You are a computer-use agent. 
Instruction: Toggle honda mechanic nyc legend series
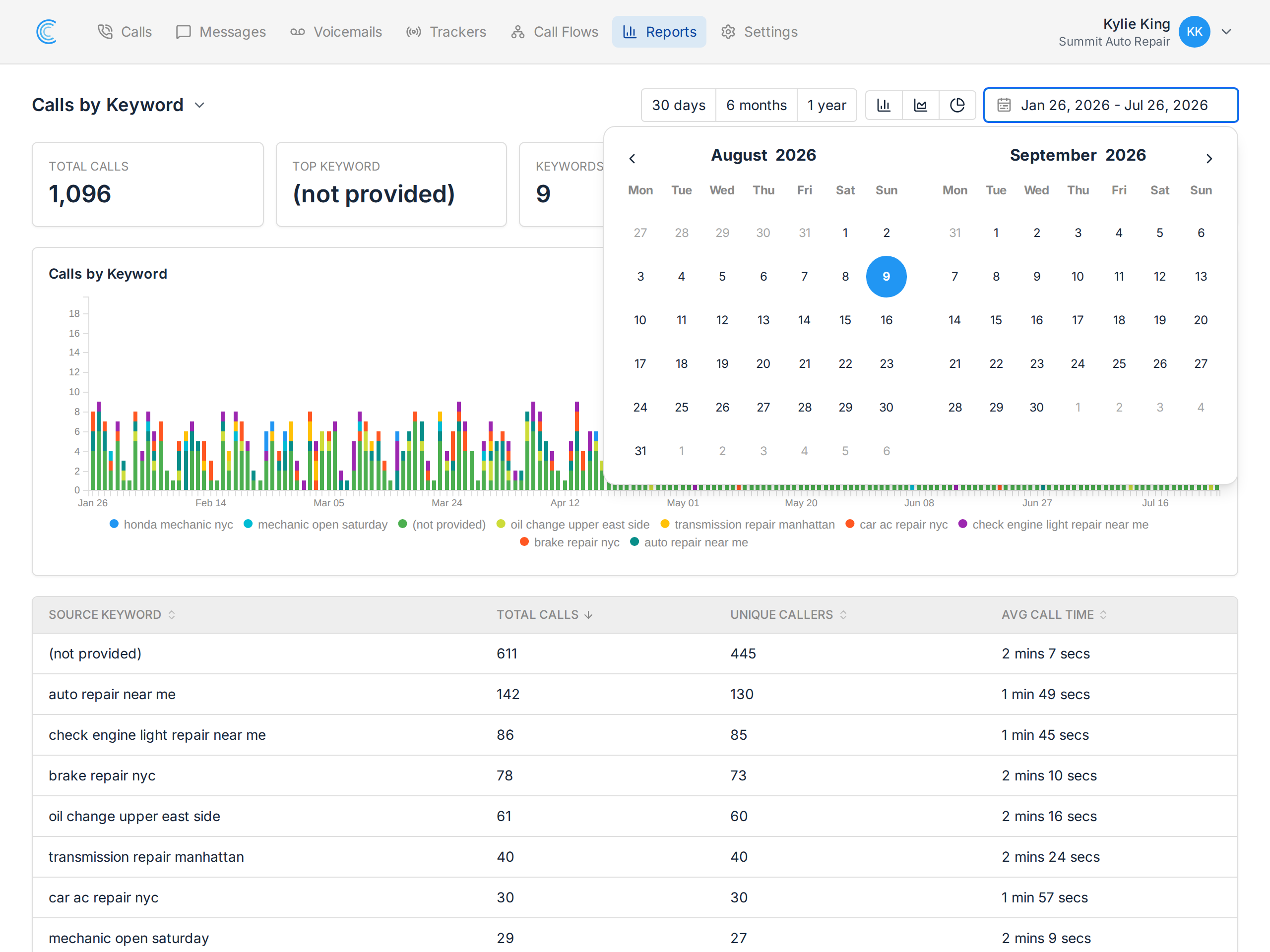[171, 524]
